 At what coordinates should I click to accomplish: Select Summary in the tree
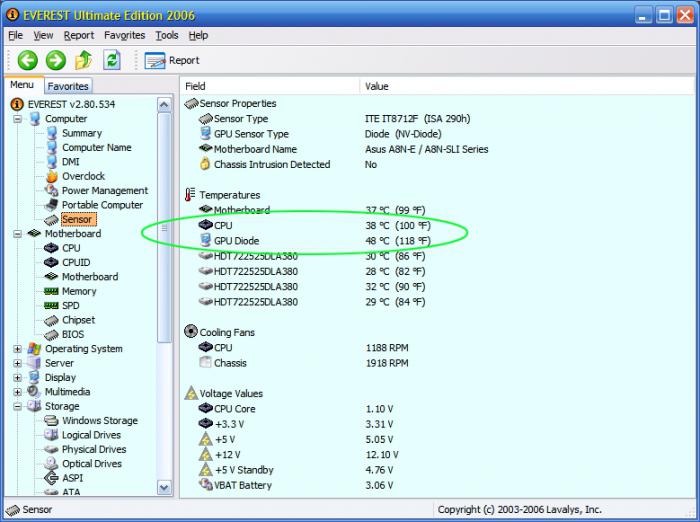click(82, 133)
